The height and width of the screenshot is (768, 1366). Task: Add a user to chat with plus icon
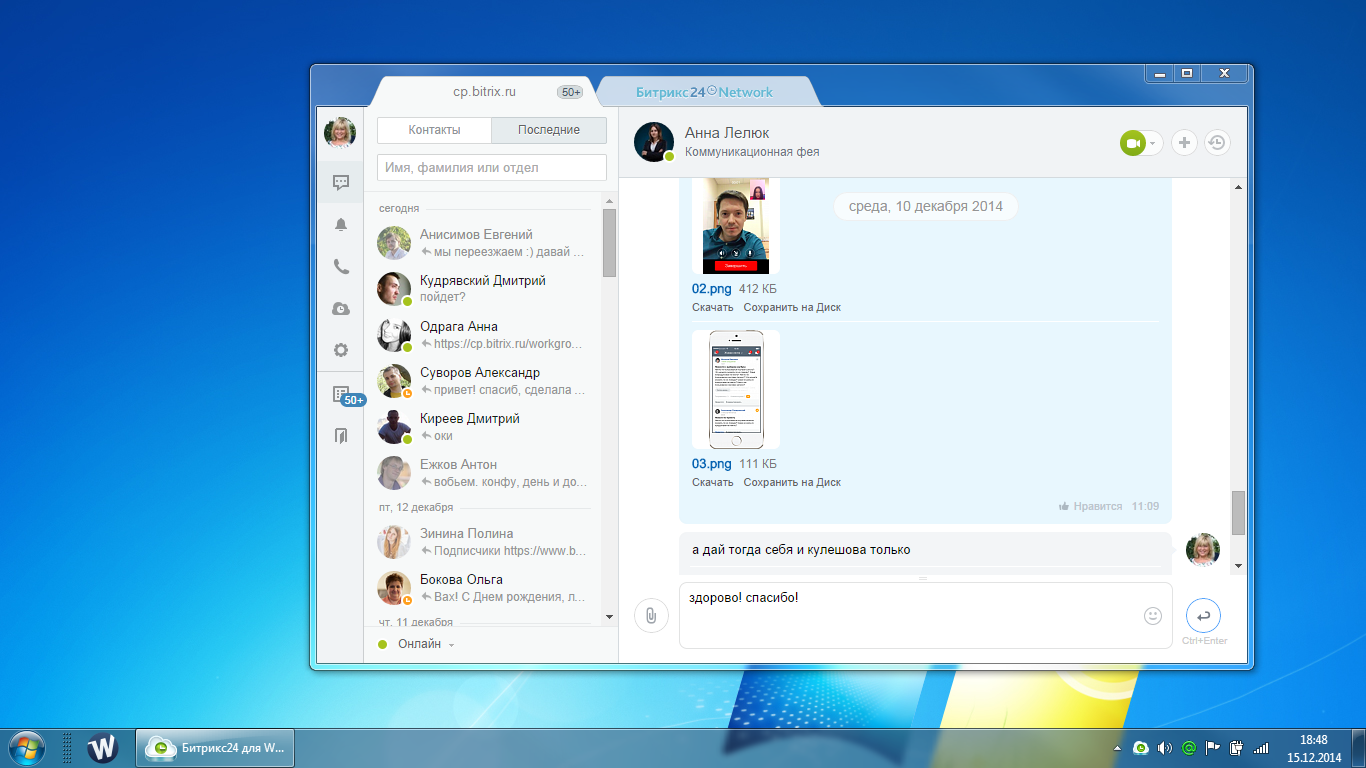(1184, 143)
